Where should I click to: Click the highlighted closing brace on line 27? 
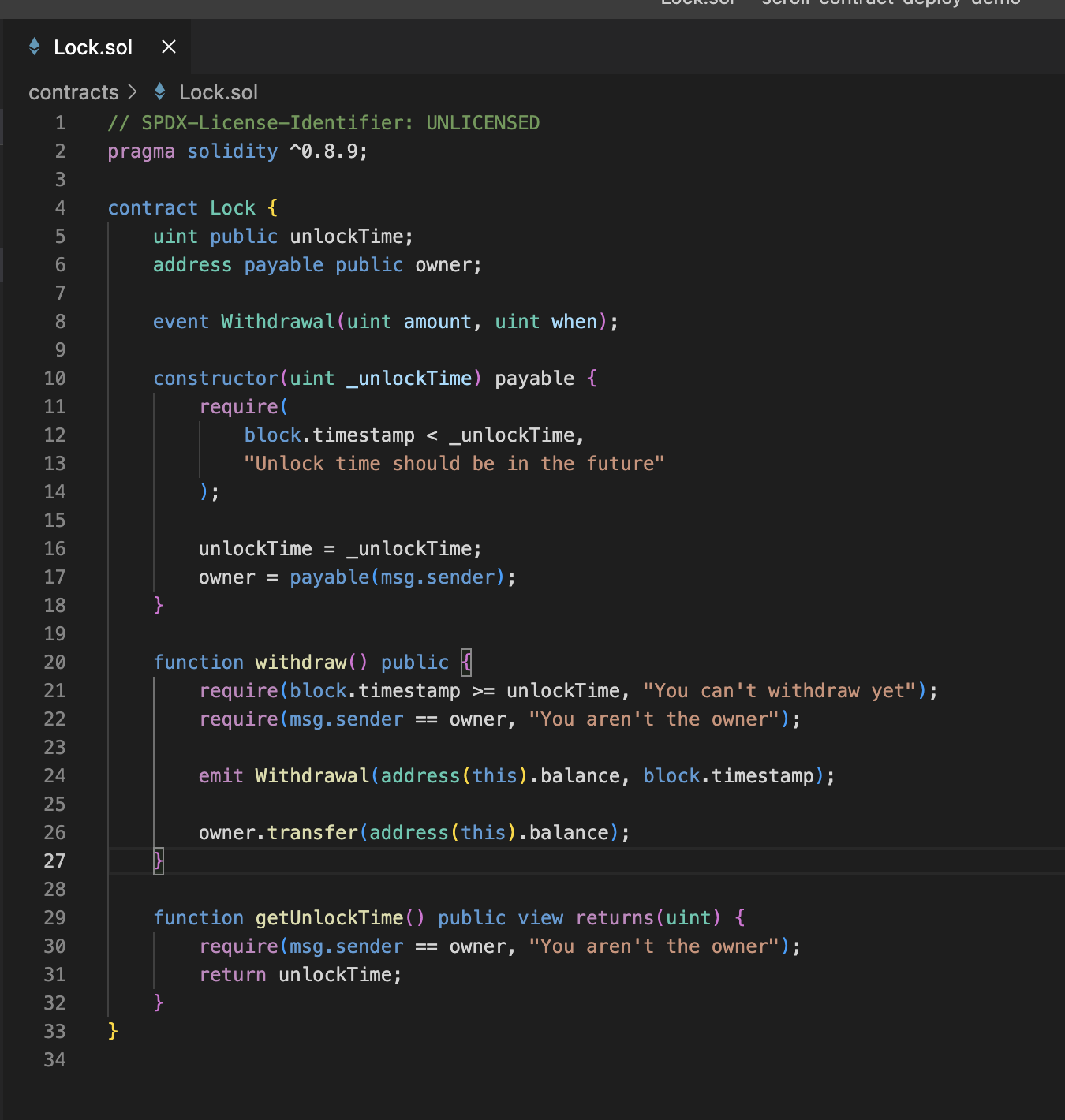159,861
